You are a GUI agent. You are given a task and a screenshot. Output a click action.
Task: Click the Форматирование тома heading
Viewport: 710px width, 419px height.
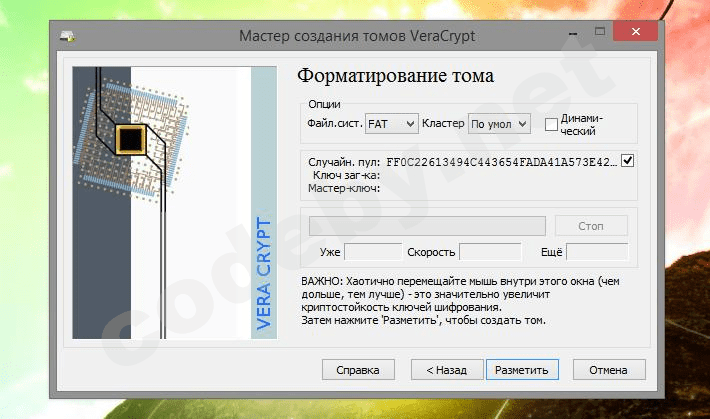click(395, 76)
